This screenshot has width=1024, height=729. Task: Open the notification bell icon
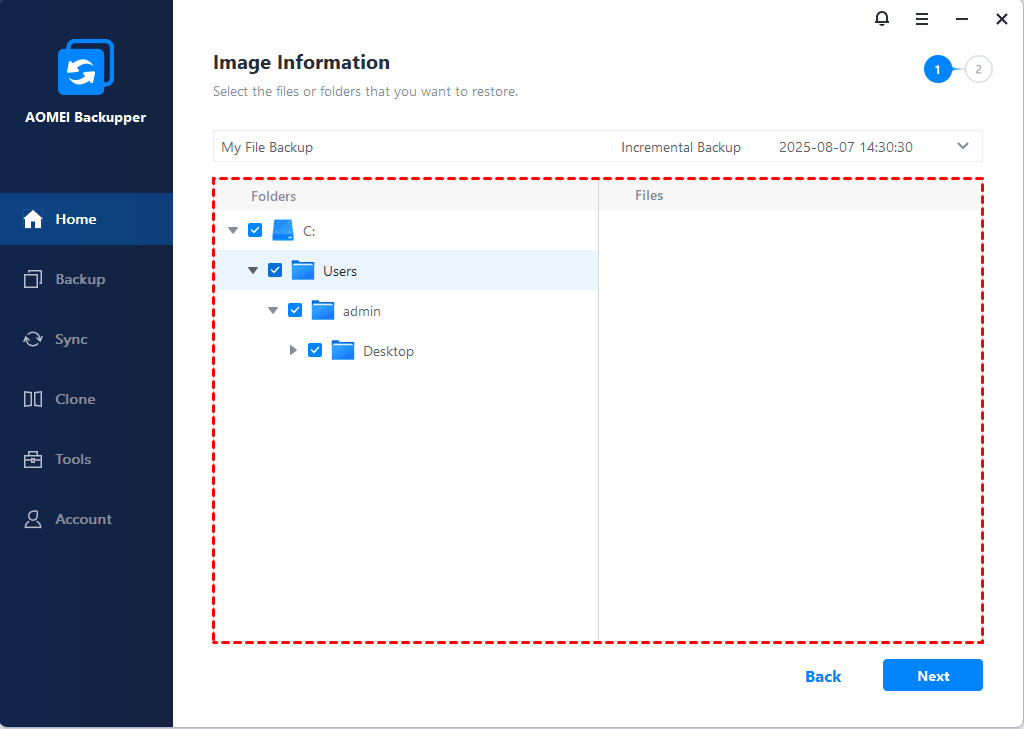coord(881,19)
